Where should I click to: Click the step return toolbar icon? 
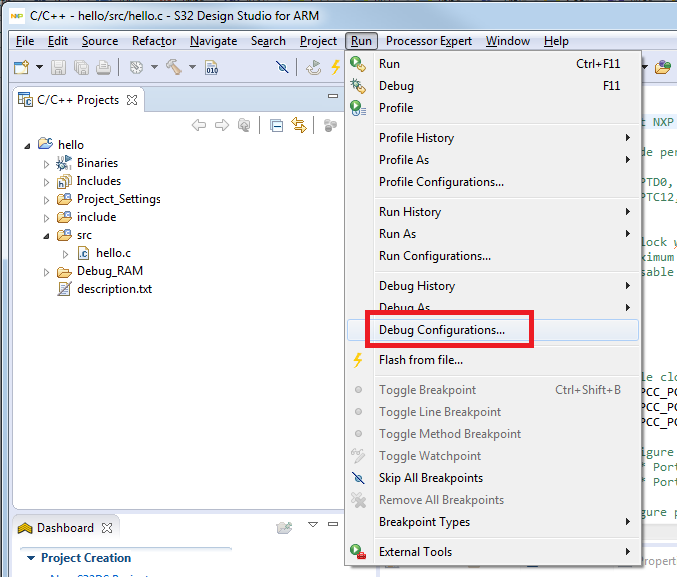(313, 67)
